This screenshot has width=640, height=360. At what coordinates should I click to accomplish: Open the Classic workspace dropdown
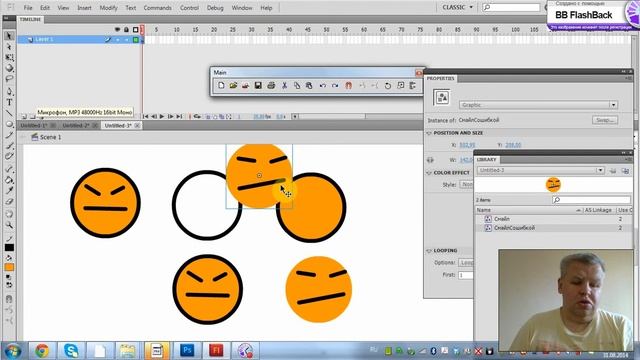(458, 7)
